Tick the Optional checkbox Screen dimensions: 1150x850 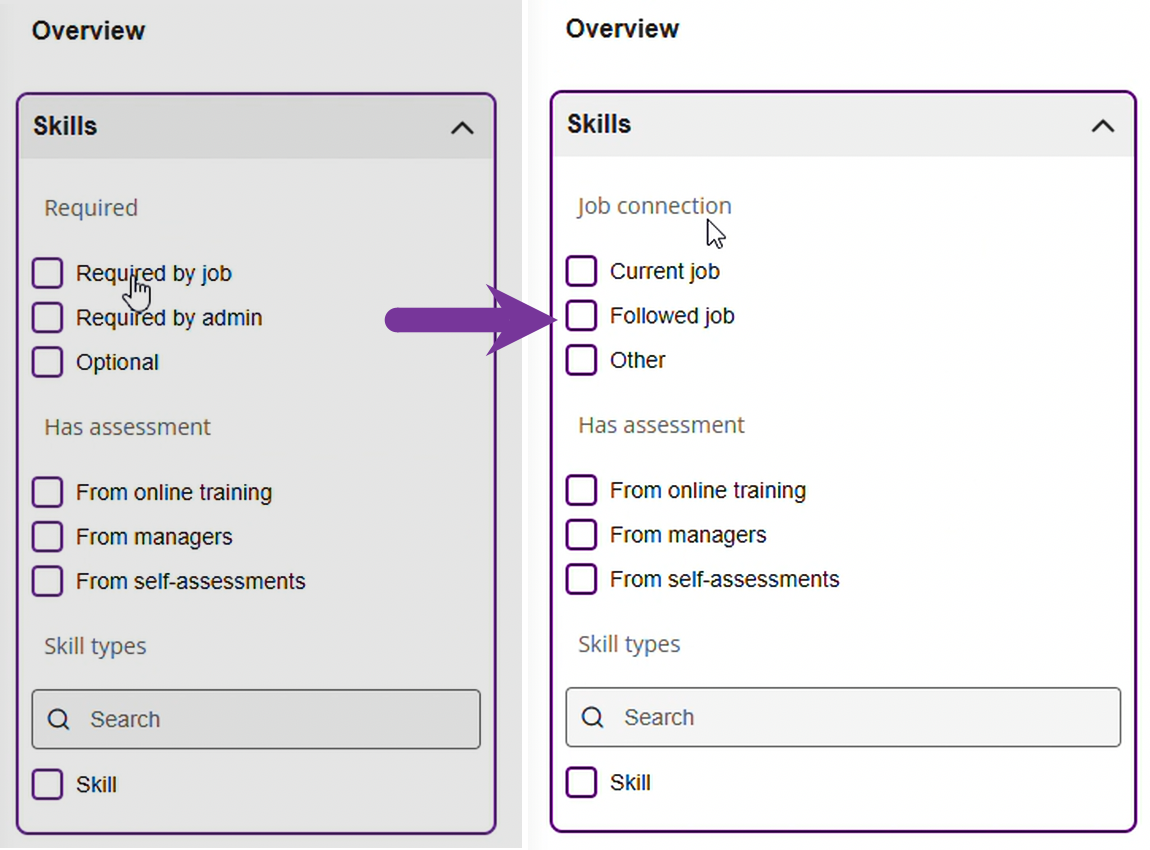point(47,362)
